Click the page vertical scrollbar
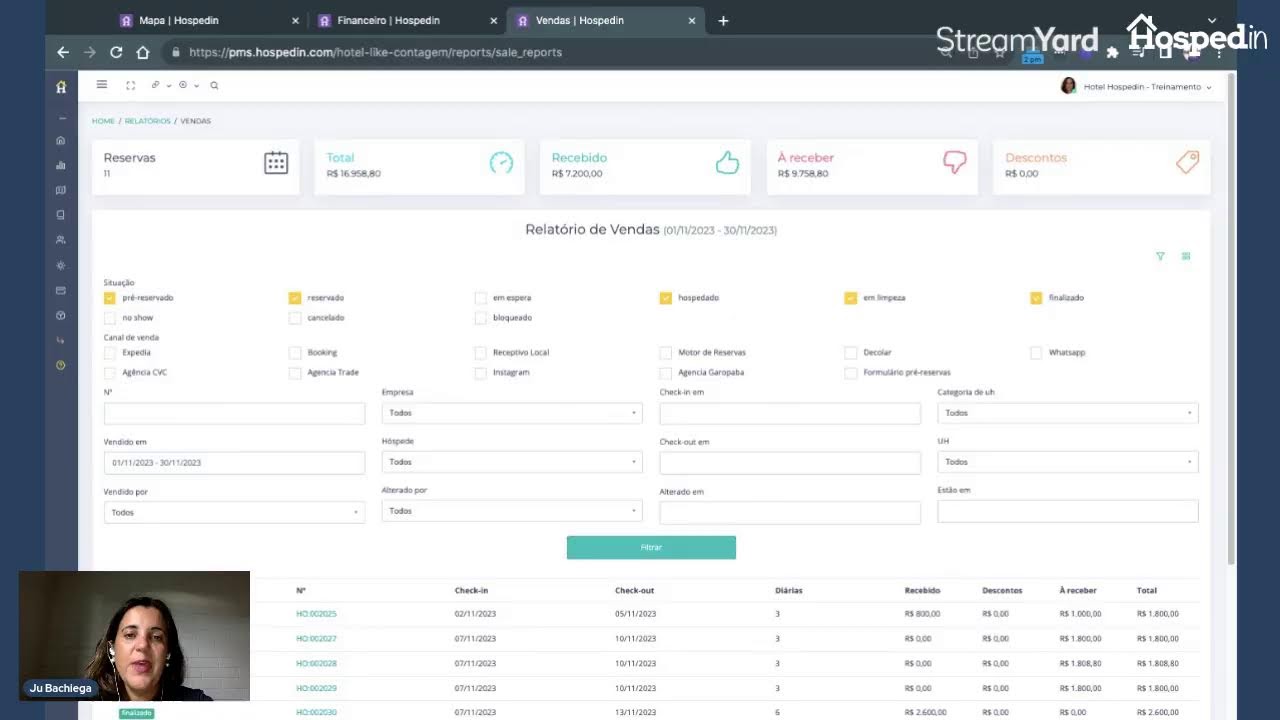This screenshot has height=720, width=1280. pos(1231,320)
